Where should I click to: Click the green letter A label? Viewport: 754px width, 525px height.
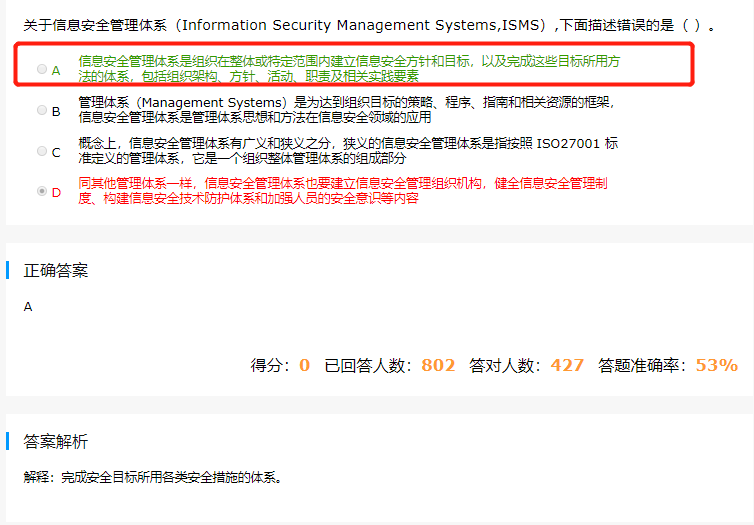pos(56,71)
